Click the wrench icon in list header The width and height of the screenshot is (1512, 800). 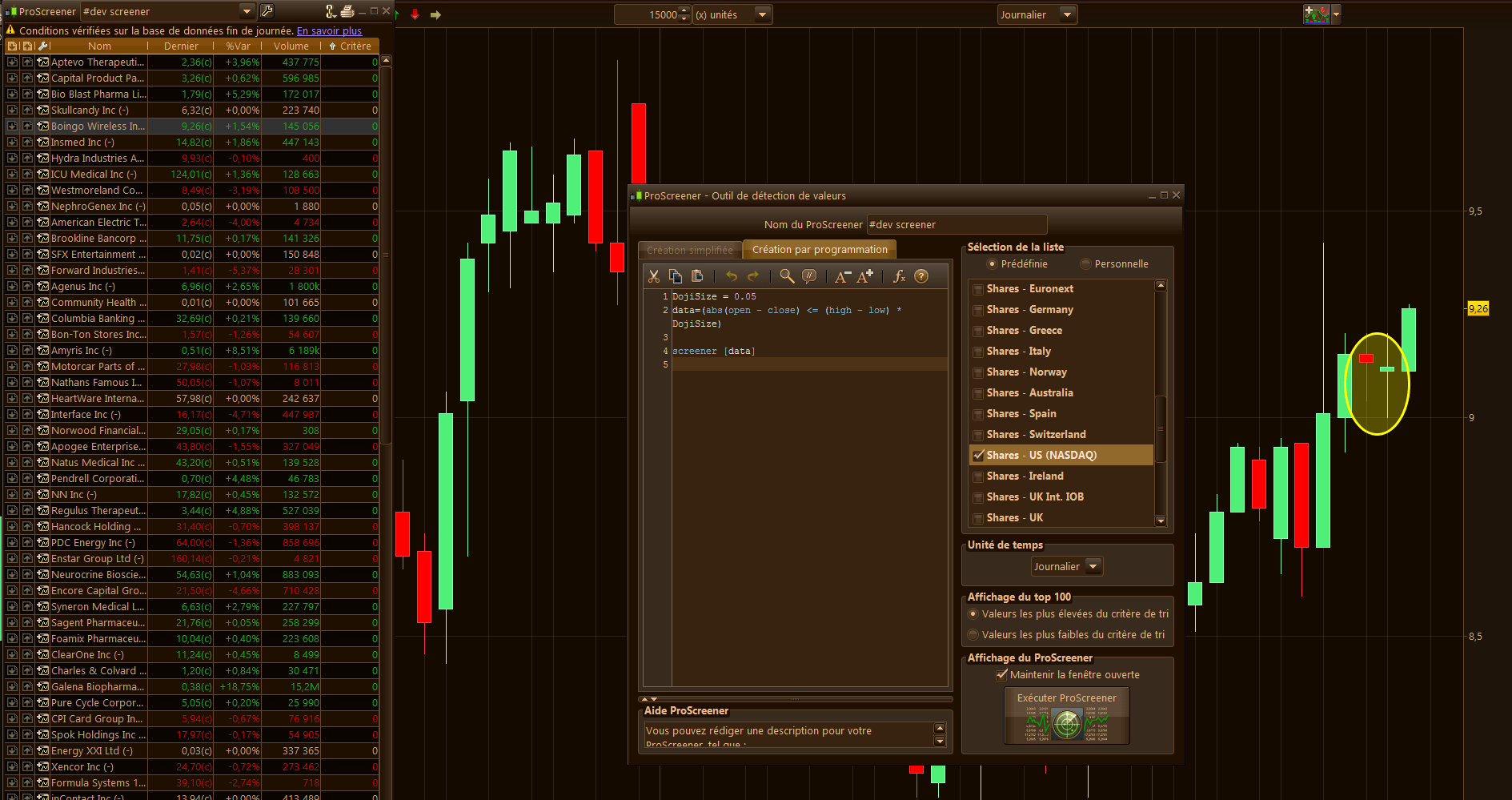(x=43, y=46)
